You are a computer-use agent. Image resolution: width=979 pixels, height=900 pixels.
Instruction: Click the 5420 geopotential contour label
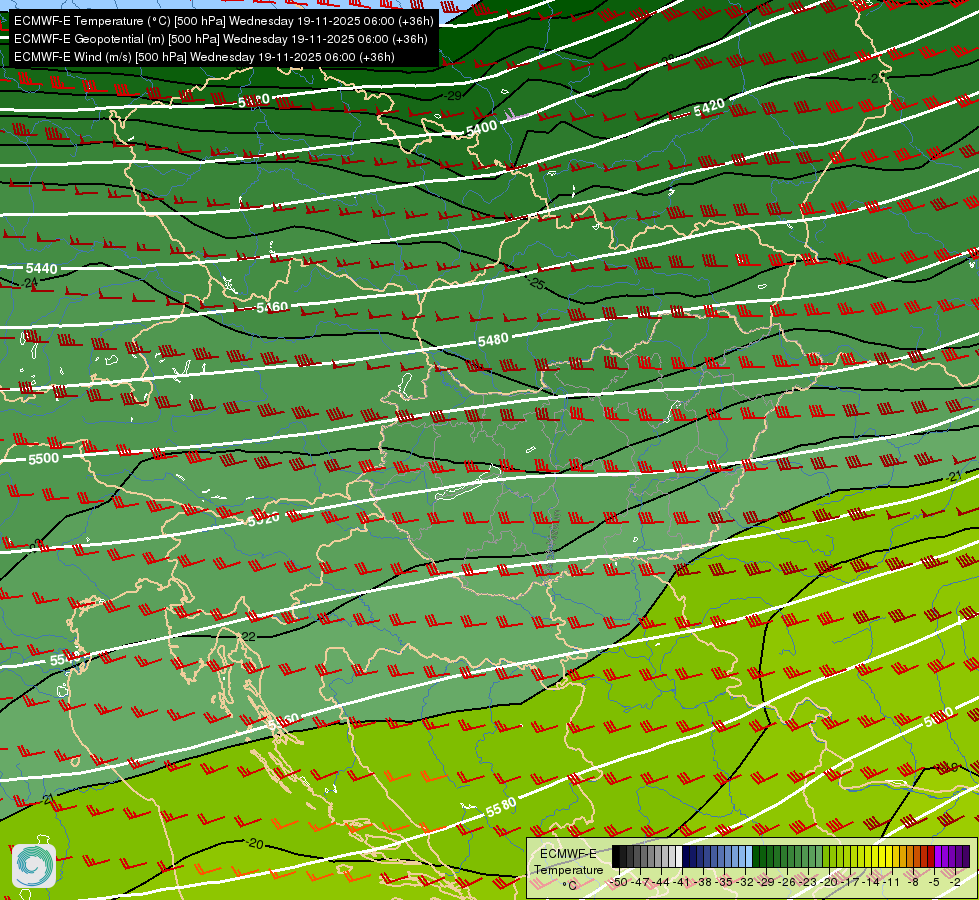(x=709, y=107)
